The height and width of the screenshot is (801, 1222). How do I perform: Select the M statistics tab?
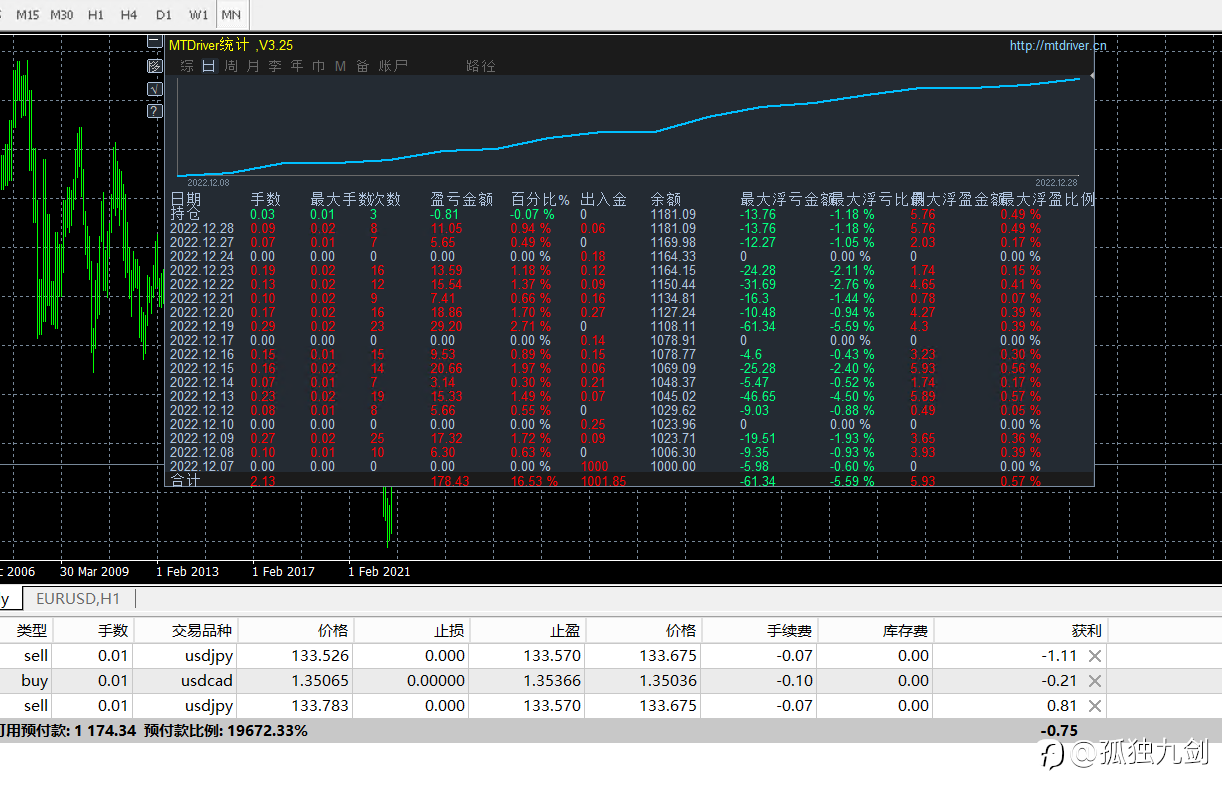(340, 66)
